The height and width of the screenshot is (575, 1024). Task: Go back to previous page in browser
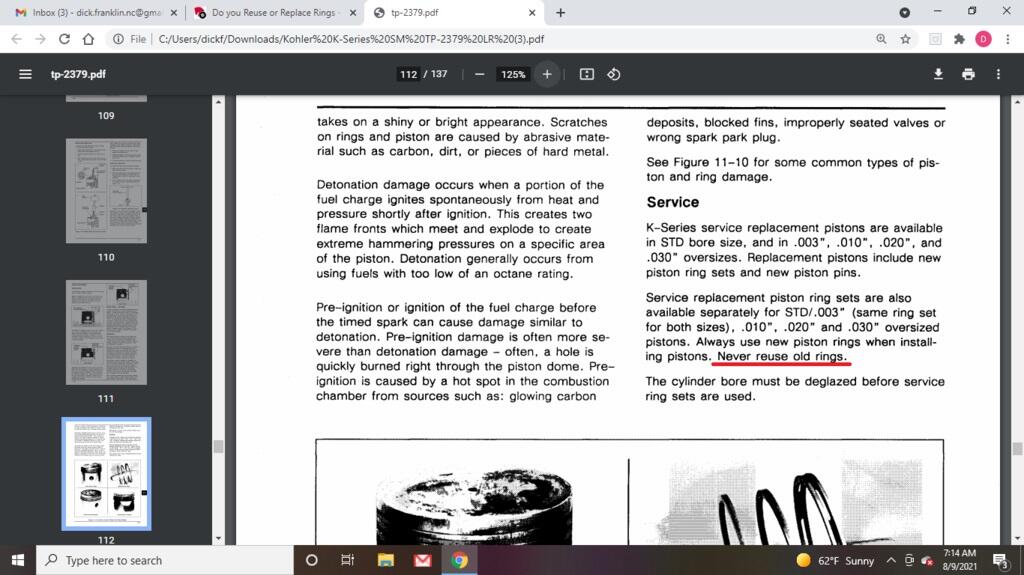[x=16, y=39]
